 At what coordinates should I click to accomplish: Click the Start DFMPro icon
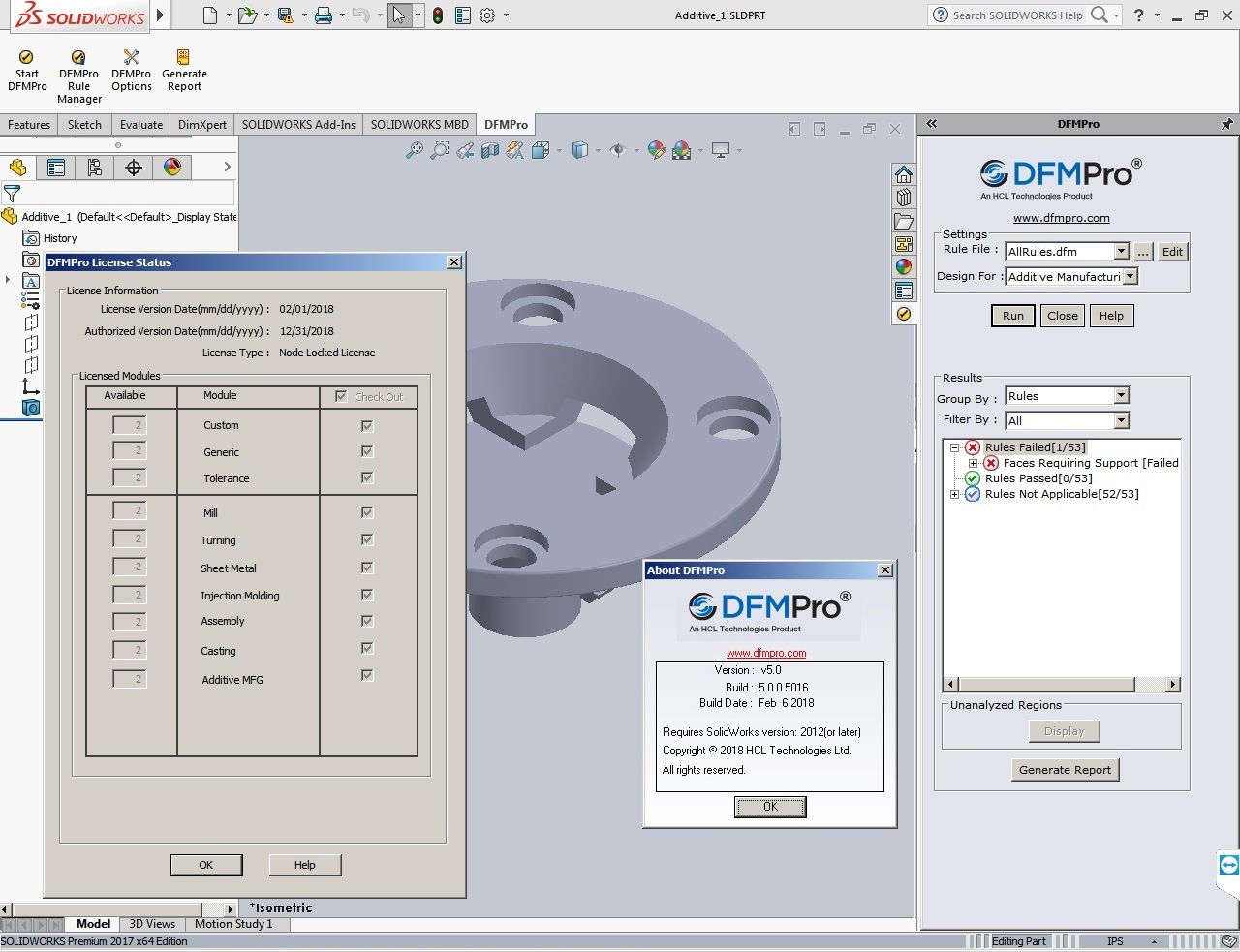click(x=27, y=71)
